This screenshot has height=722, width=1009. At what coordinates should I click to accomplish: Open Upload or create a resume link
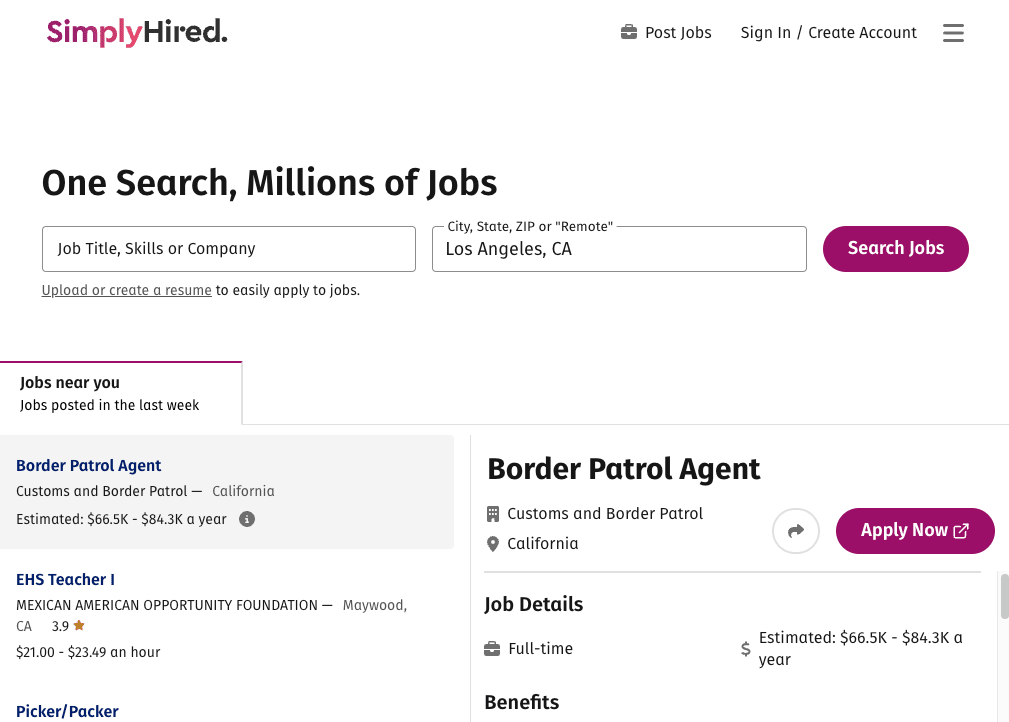point(126,291)
